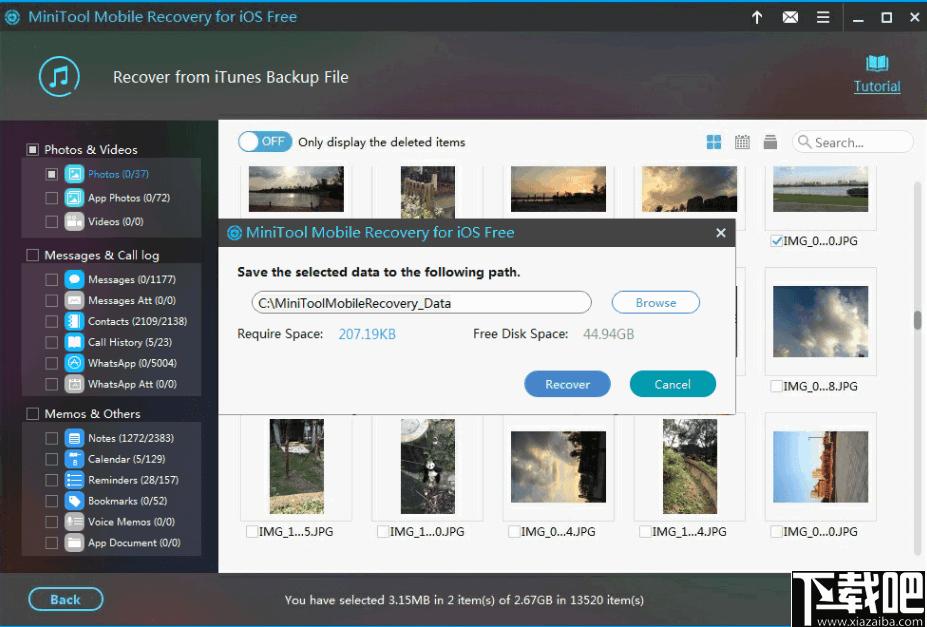Select Photos (0/37) in the sidebar

pos(118,174)
